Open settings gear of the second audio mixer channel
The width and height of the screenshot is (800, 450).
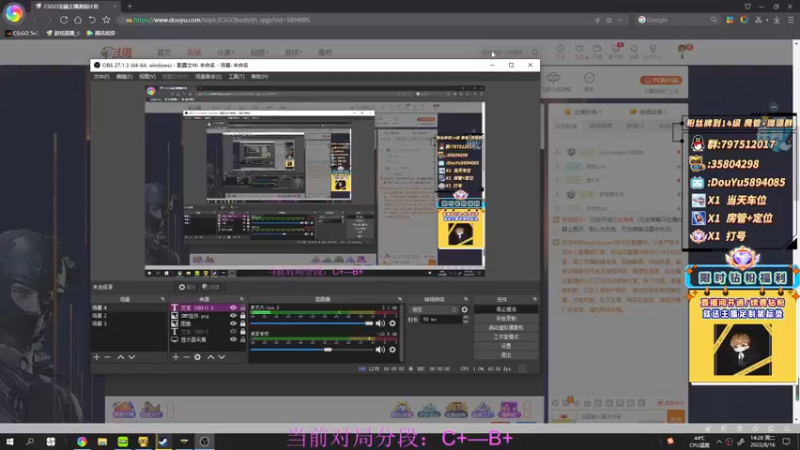[x=392, y=349]
